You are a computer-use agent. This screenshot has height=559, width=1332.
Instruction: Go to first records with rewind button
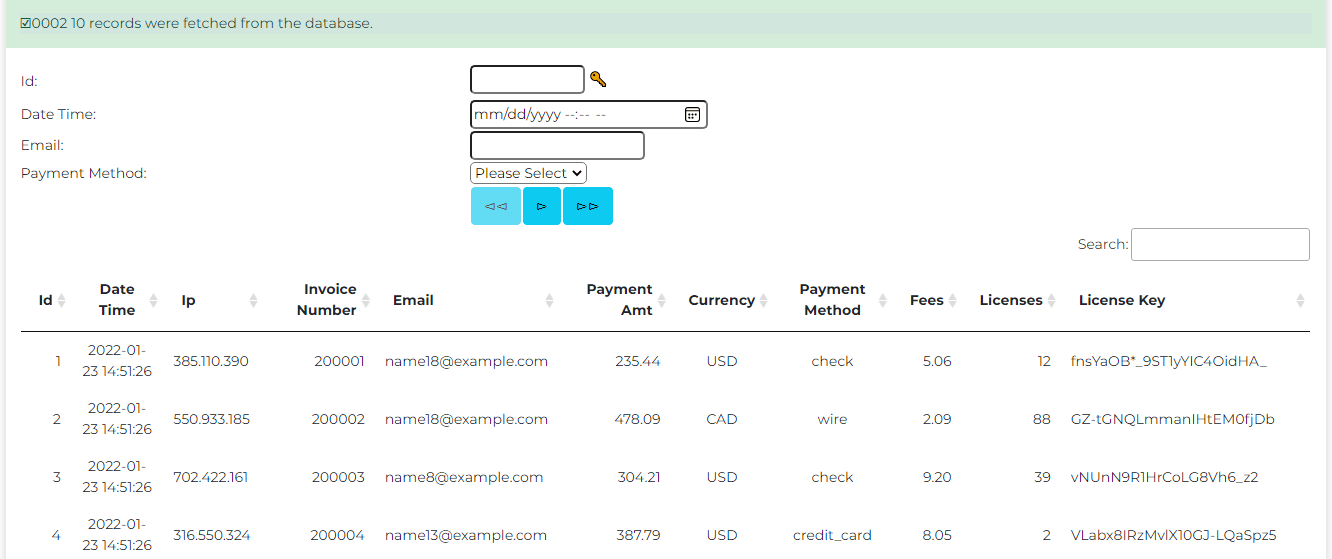496,206
